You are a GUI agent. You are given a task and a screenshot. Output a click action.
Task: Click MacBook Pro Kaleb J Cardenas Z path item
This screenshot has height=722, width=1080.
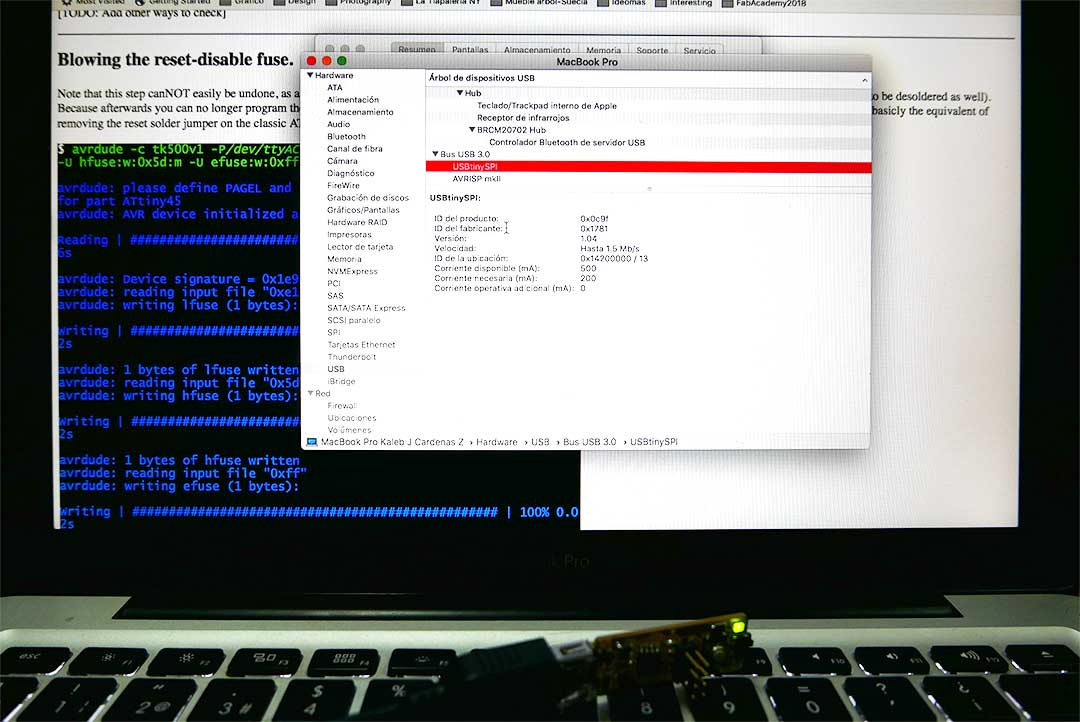(x=392, y=442)
